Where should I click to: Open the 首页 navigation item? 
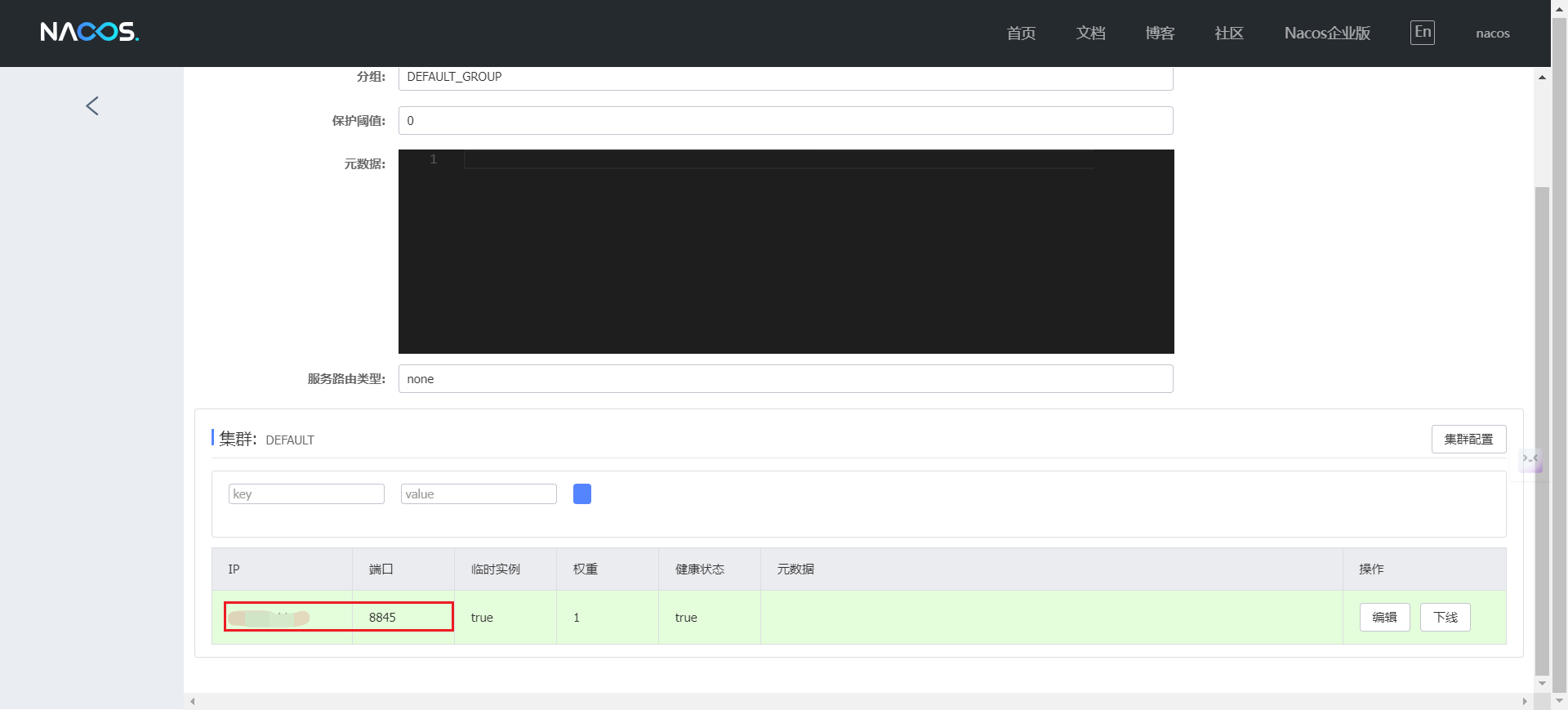click(1021, 33)
